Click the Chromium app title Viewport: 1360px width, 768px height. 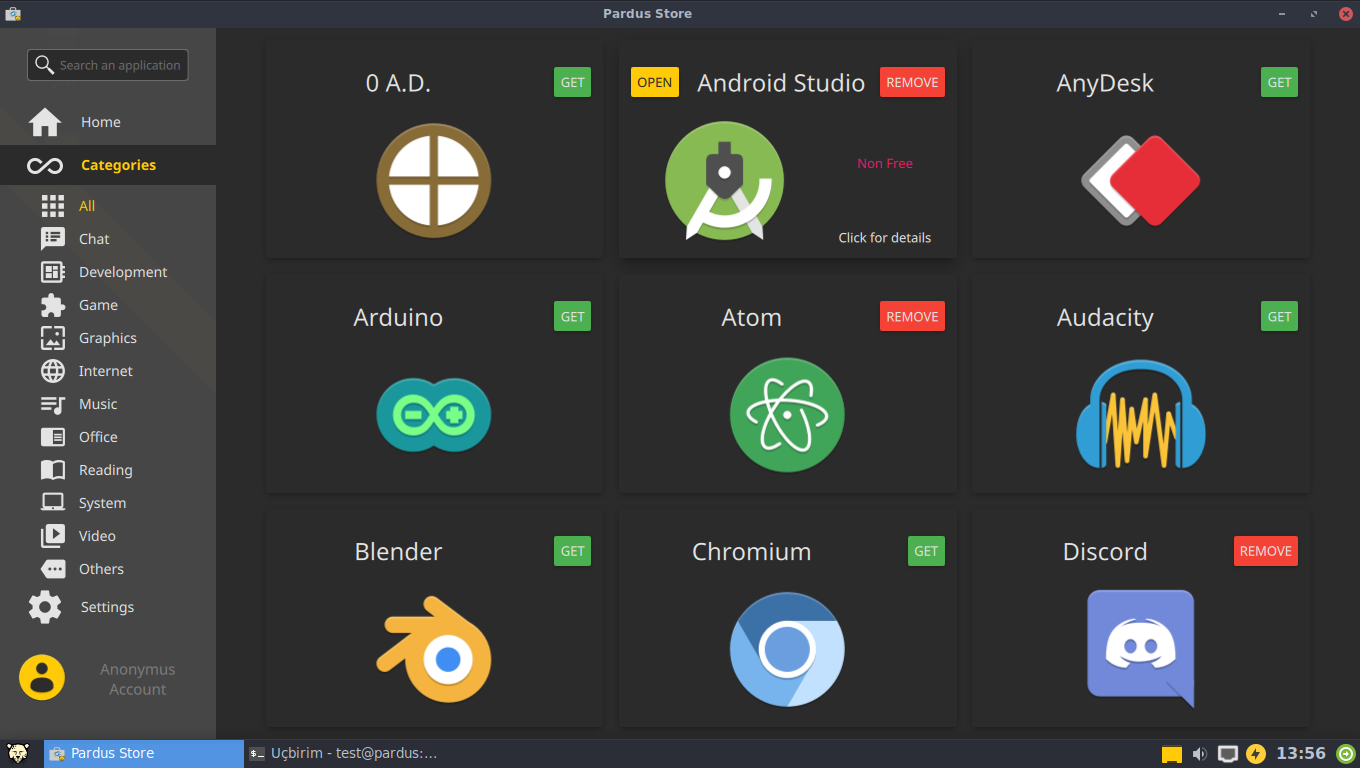[x=752, y=551]
